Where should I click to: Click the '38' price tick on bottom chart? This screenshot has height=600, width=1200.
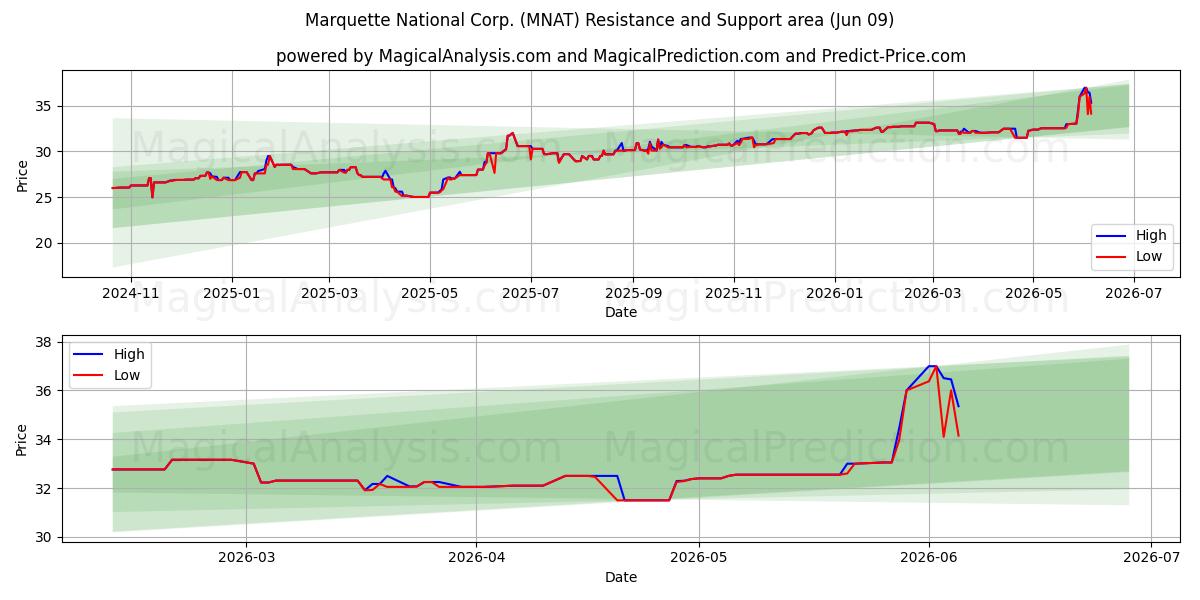click(46, 342)
